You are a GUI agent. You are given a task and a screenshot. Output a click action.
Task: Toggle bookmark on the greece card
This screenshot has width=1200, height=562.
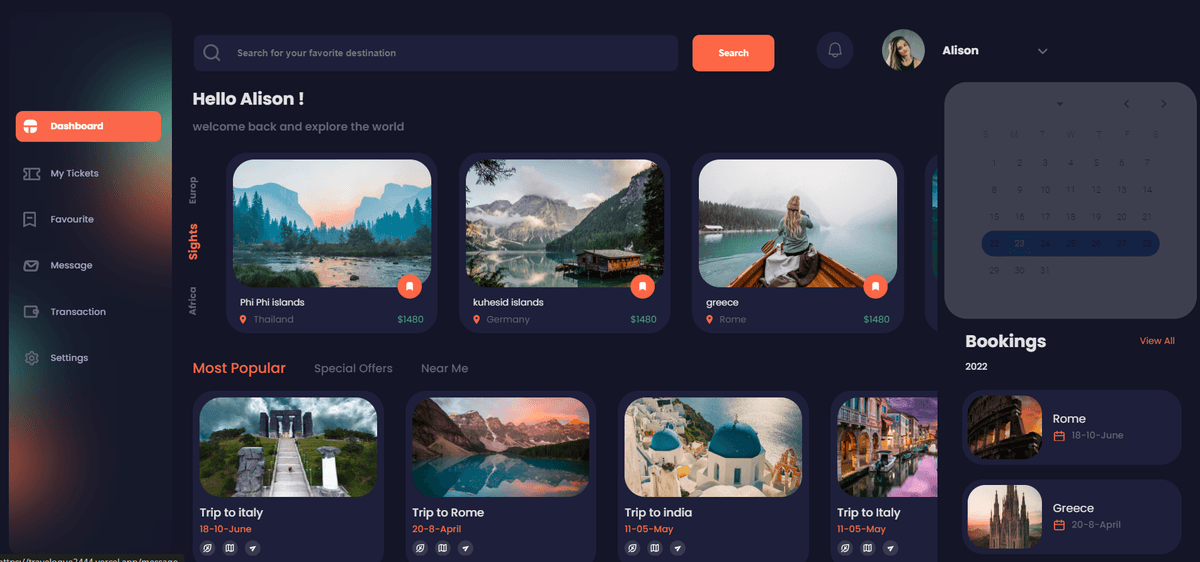(x=875, y=287)
